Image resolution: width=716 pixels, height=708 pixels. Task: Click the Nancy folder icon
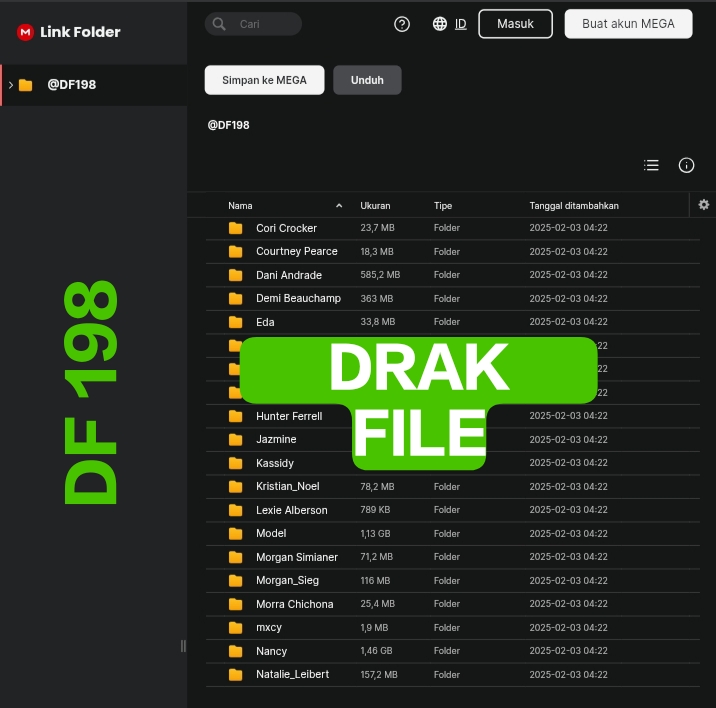pyautogui.click(x=236, y=651)
